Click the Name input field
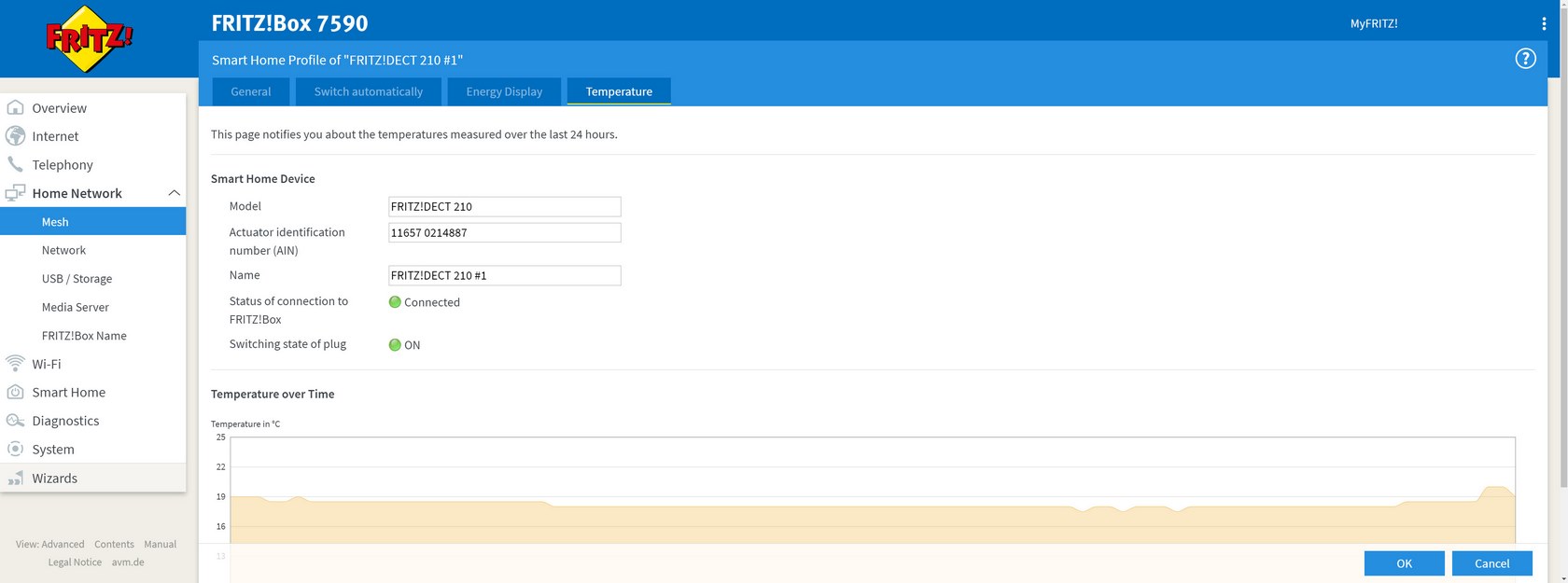 coord(504,275)
